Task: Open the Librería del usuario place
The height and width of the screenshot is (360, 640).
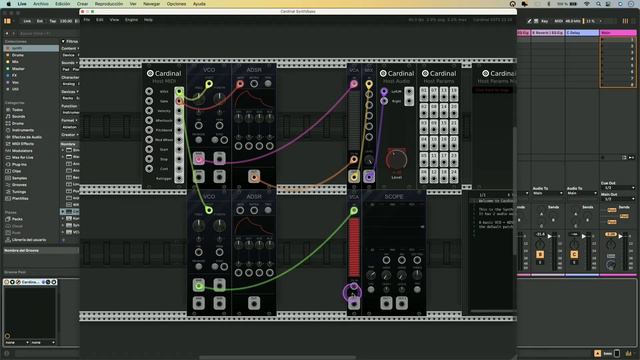Action: click(29, 240)
